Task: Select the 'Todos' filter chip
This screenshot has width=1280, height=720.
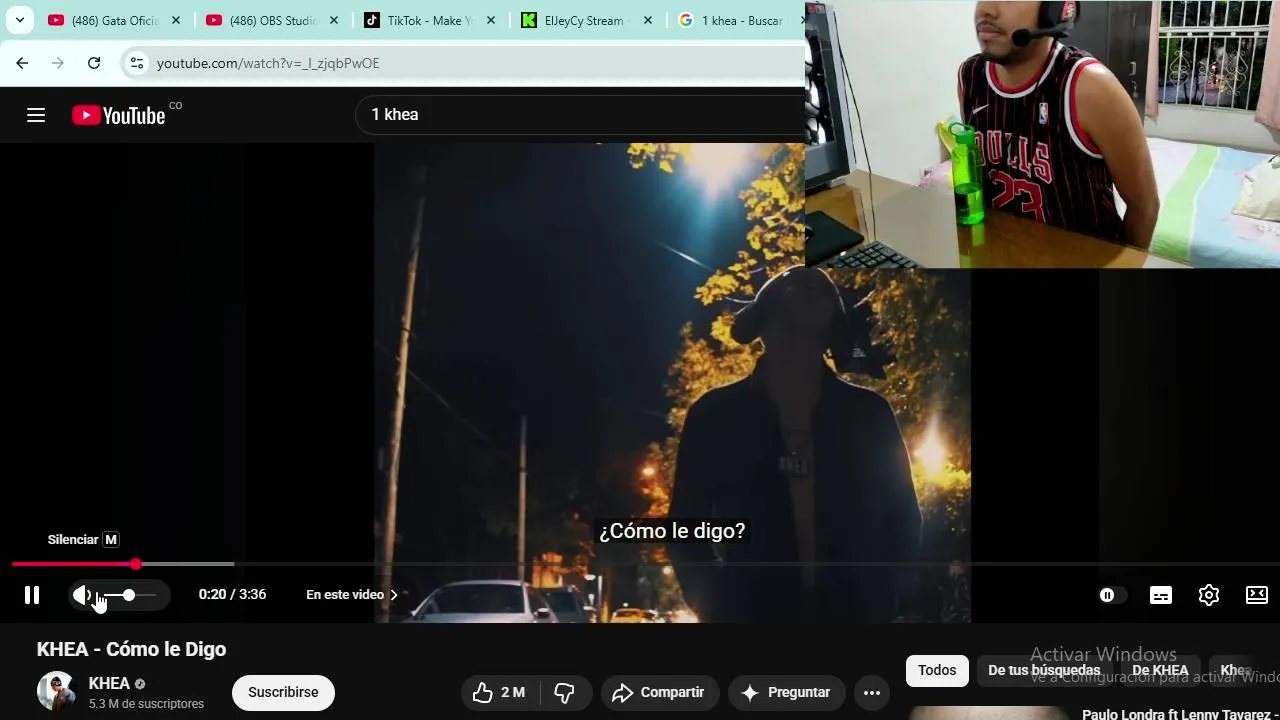Action: pos(937,670)
